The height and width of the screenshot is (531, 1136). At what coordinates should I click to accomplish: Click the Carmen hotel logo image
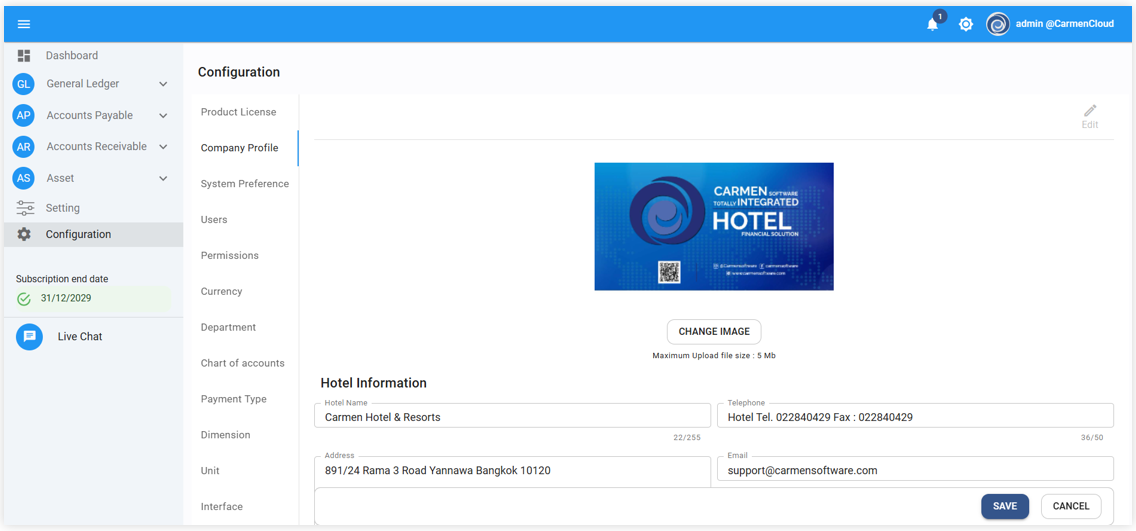click(x=713, y=227)
